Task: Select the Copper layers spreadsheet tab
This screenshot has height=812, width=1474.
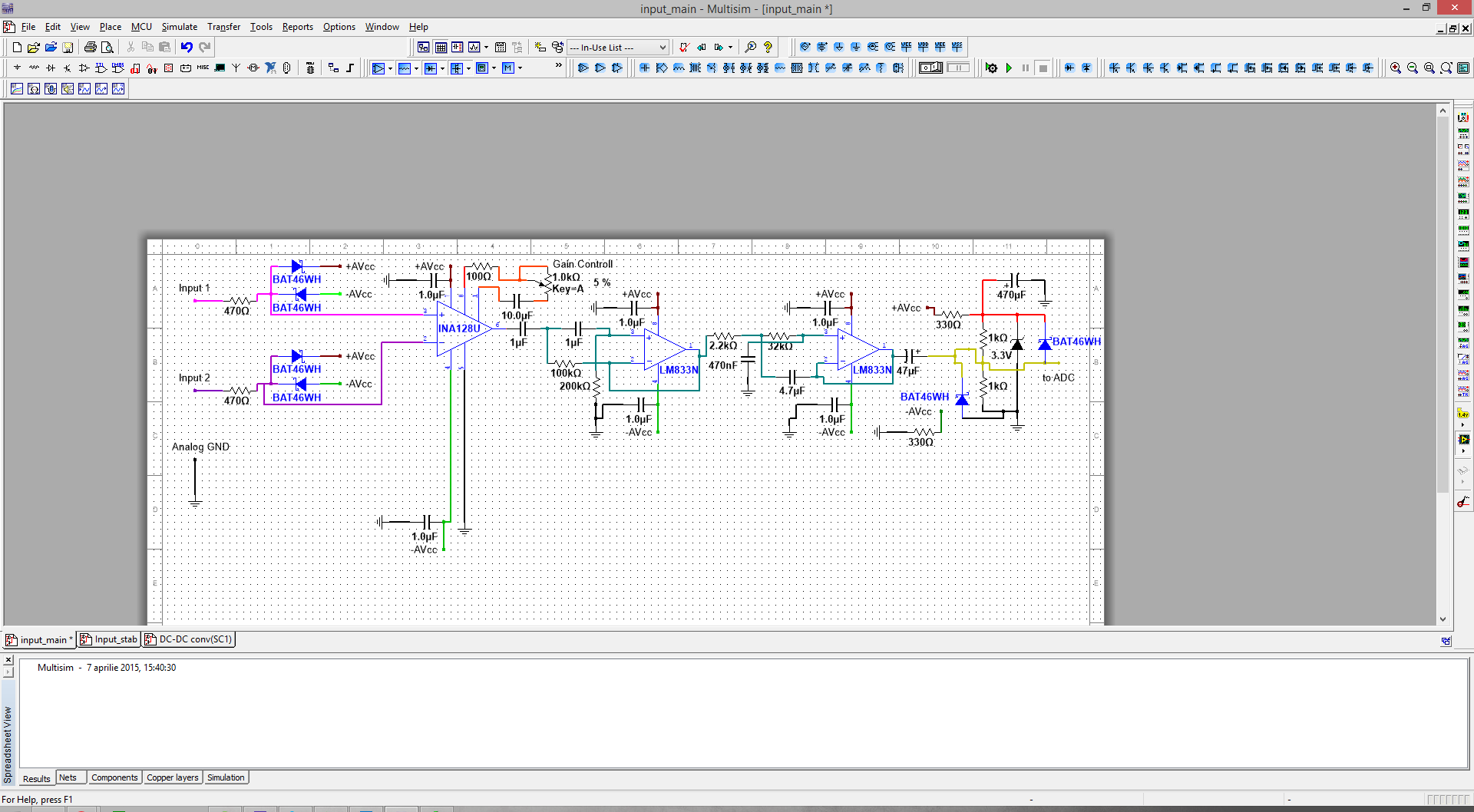Action: coord(173,777)
